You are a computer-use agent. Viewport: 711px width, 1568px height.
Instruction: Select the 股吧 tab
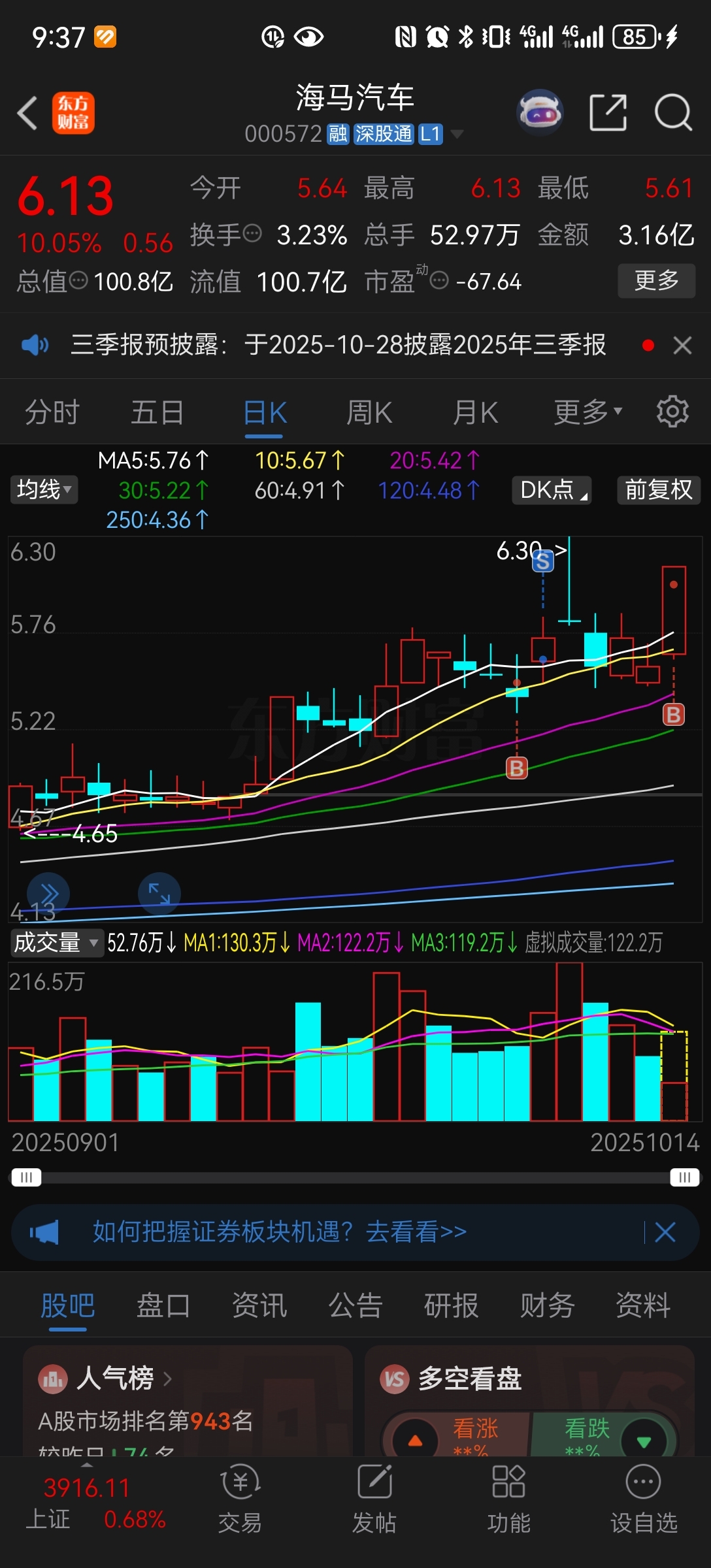coord(68,1306)
